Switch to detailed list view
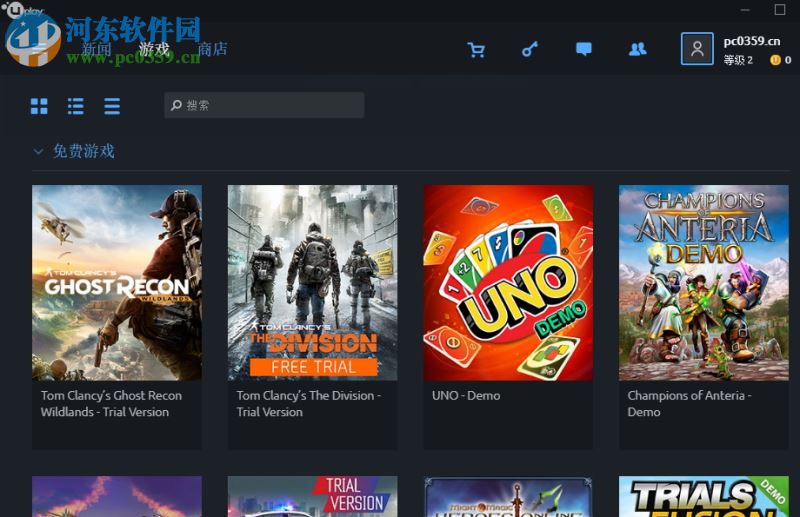 point(76,106)
